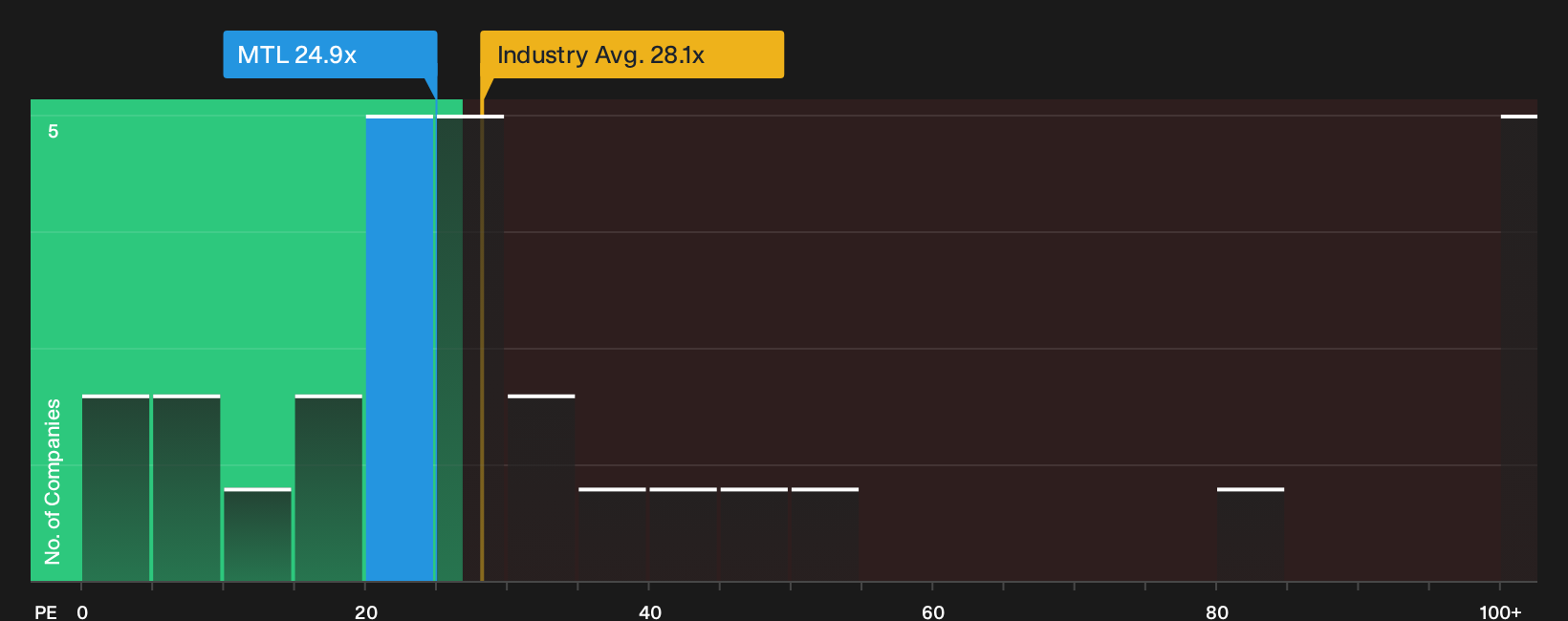Select the histogram bar at PE 0-5
This screenshot has height=621, width=1568.
tap(116, 488)
